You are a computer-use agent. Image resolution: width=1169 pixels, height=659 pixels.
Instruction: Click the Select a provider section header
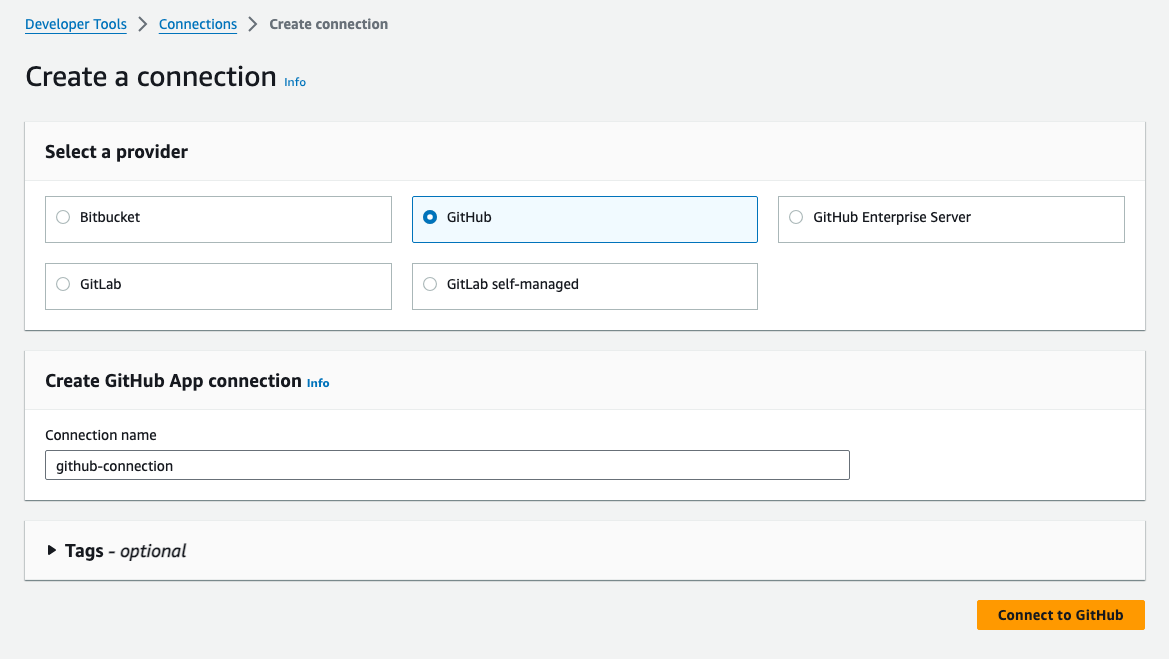tap(116, 152)
